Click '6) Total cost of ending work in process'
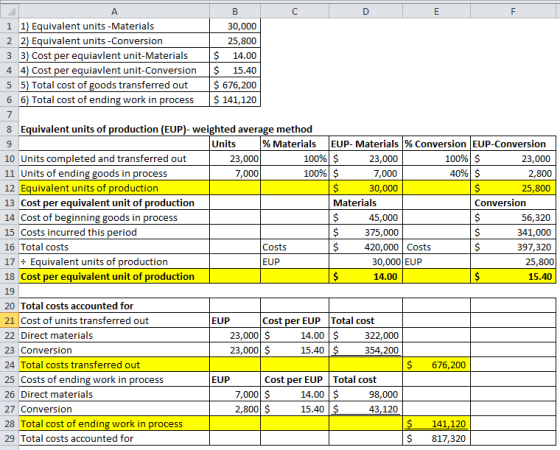560x450 pixels. coord(114,100)
